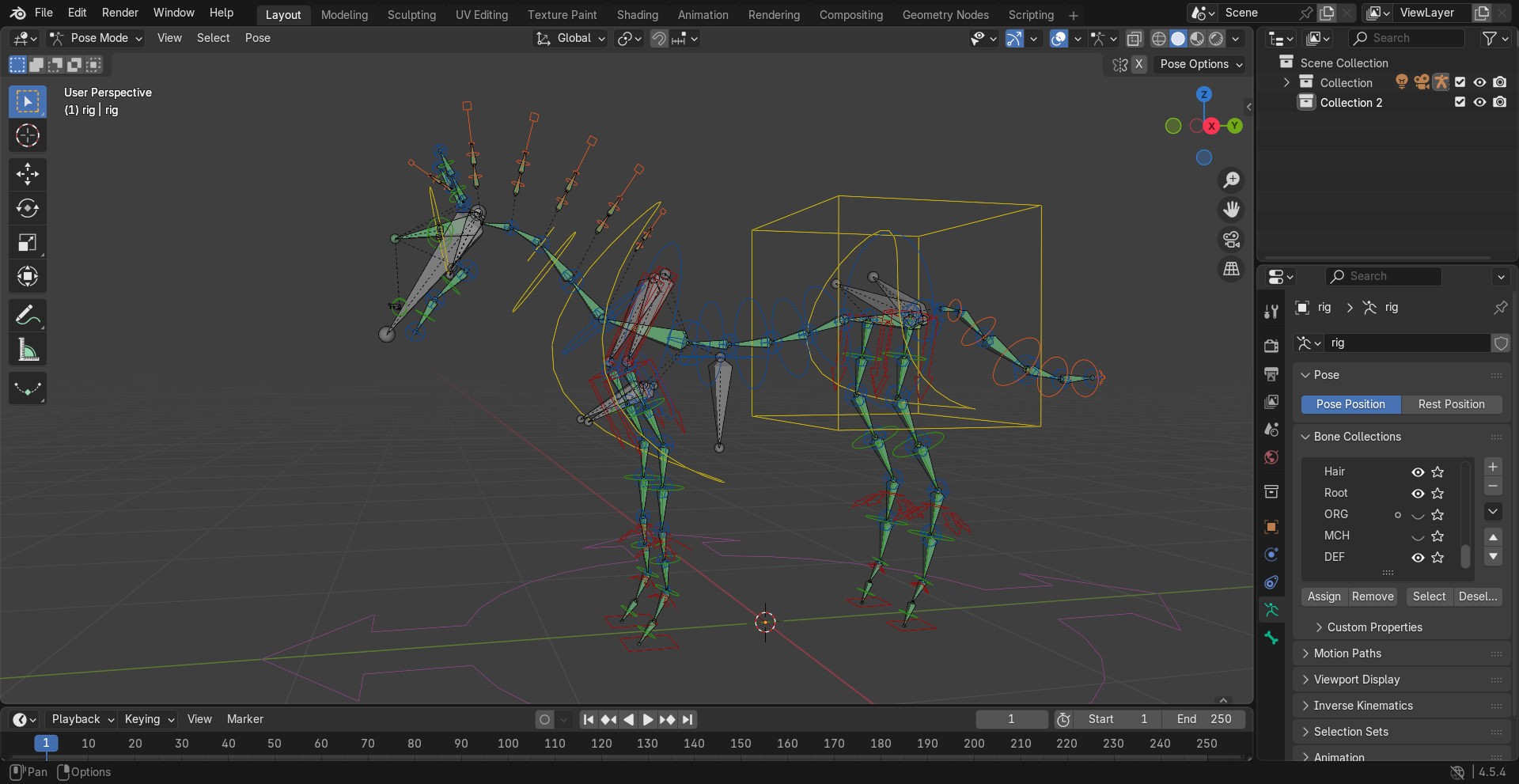Open the Render properties tab
The height and width of the screenshot is (784, 1519).
(x=1271, y=346)
